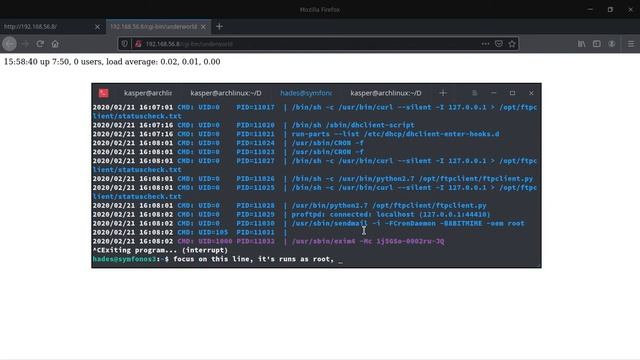Save page to Pocket
Screen dimensions: 640x360
[x=499, y=44]
